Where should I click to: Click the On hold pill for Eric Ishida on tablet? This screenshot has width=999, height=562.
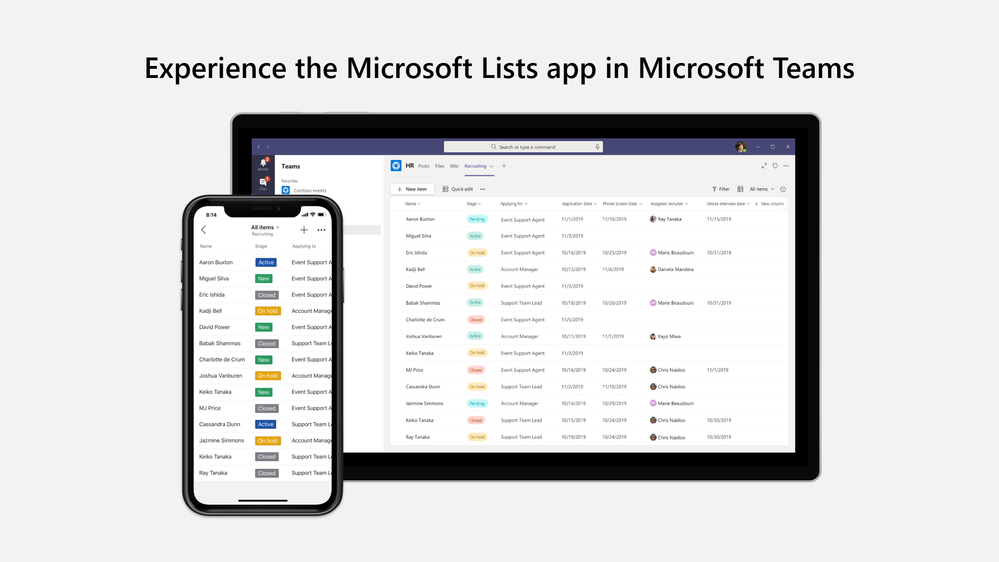477,253
